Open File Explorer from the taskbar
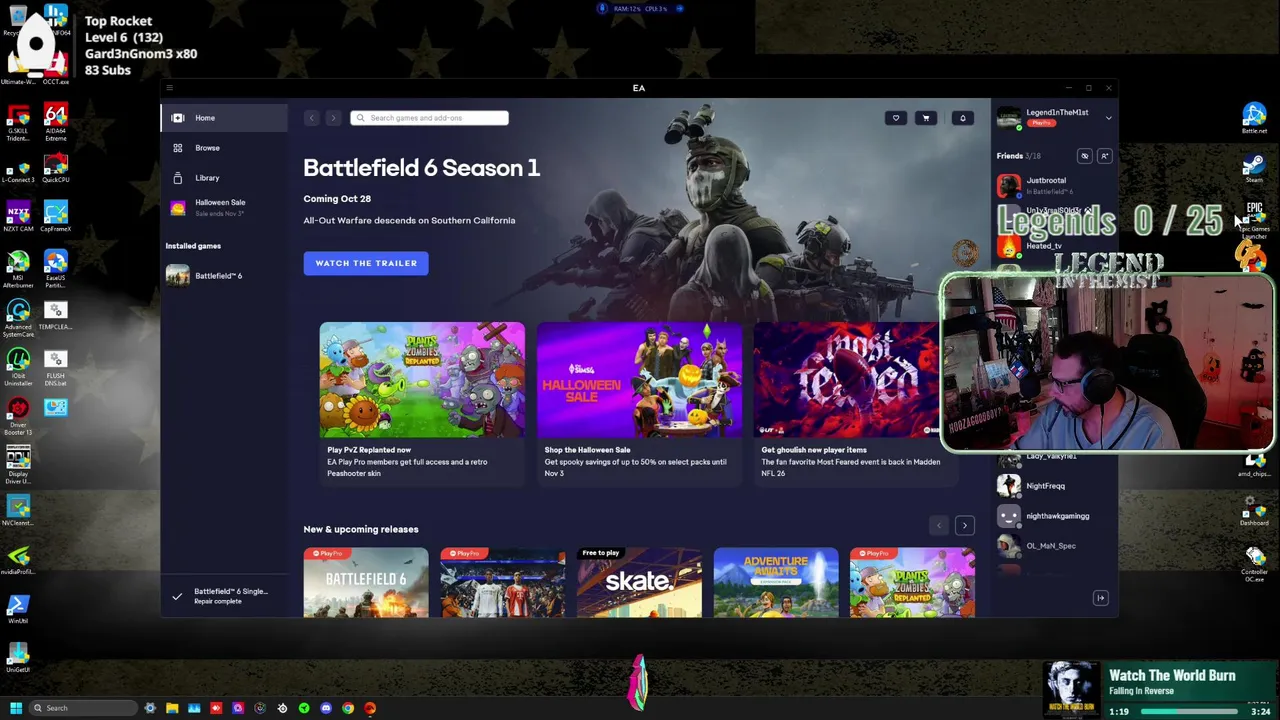The image size is (1280, 720). point(172,708)
